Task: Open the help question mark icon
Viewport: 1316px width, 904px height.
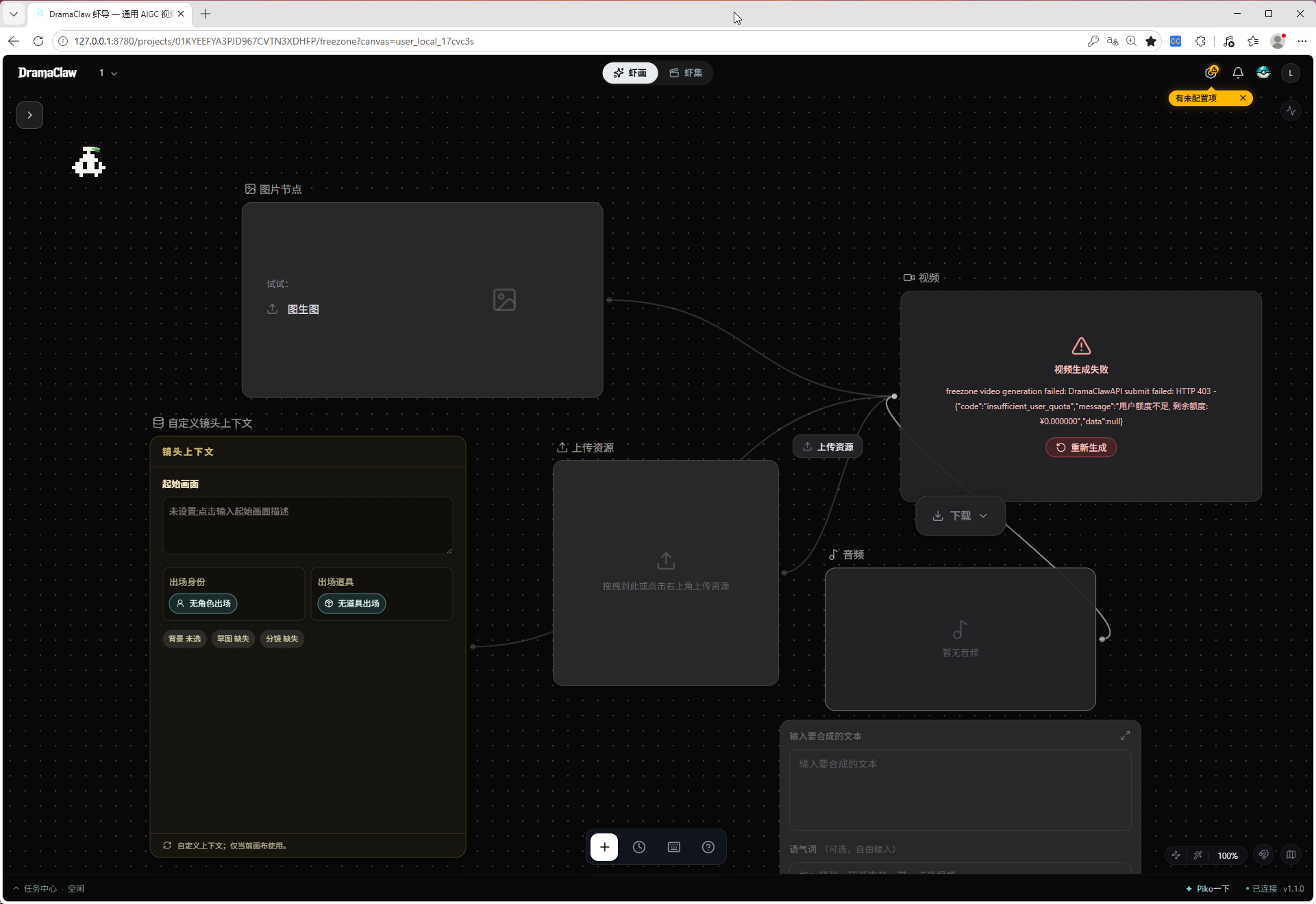Action: coord(708,847)
